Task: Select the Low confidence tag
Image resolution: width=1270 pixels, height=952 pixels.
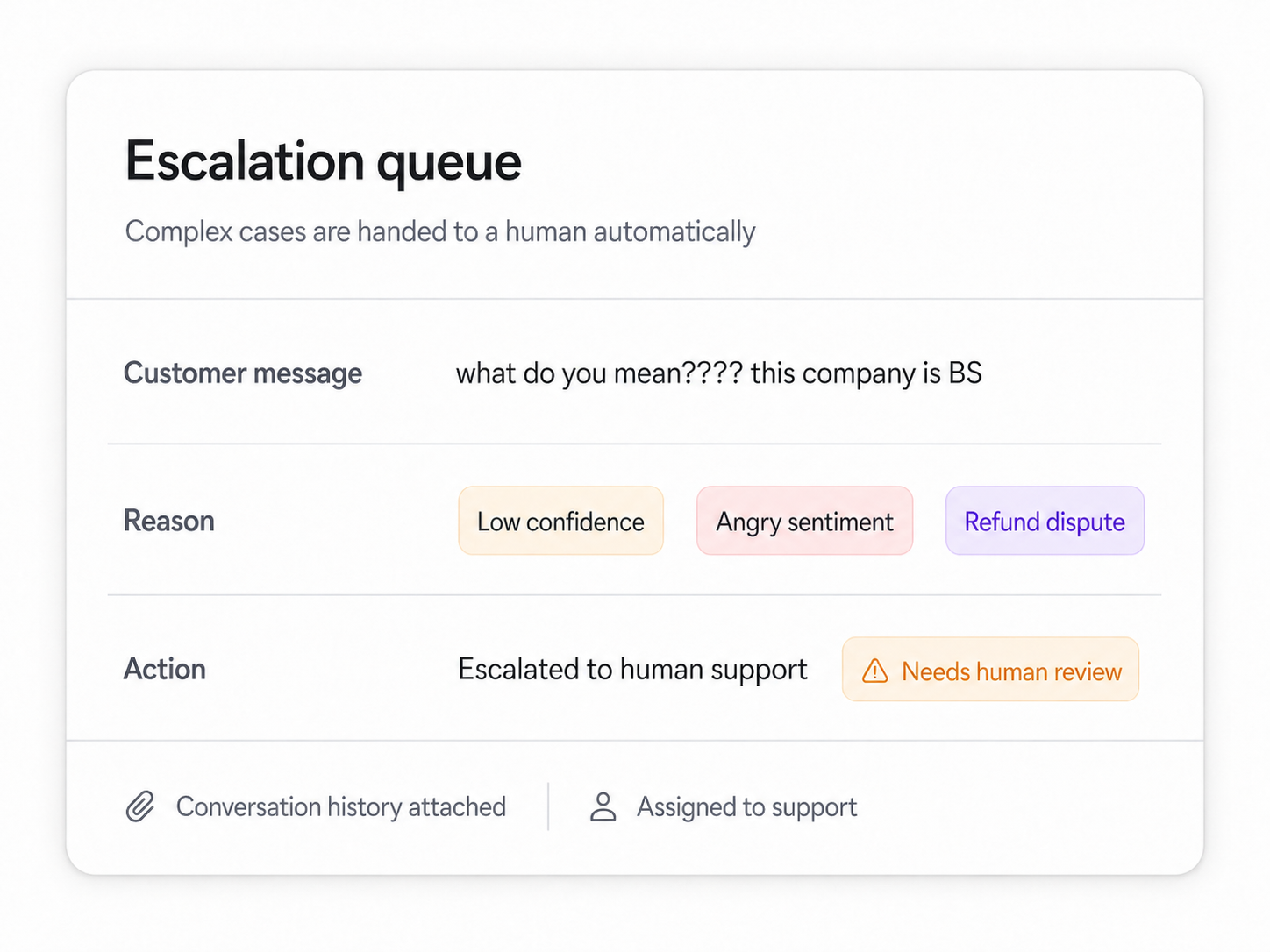Action: coord(560,521)
